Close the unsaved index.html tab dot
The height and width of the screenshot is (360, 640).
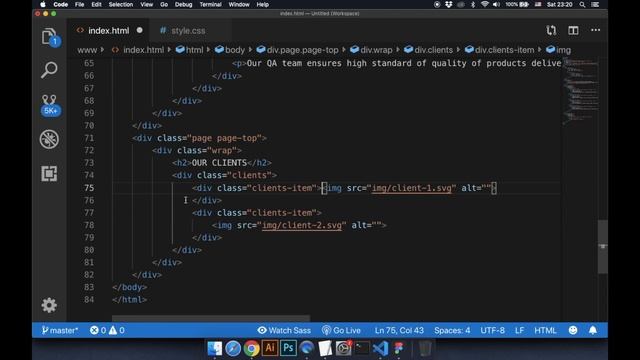[x=140, y=30]
